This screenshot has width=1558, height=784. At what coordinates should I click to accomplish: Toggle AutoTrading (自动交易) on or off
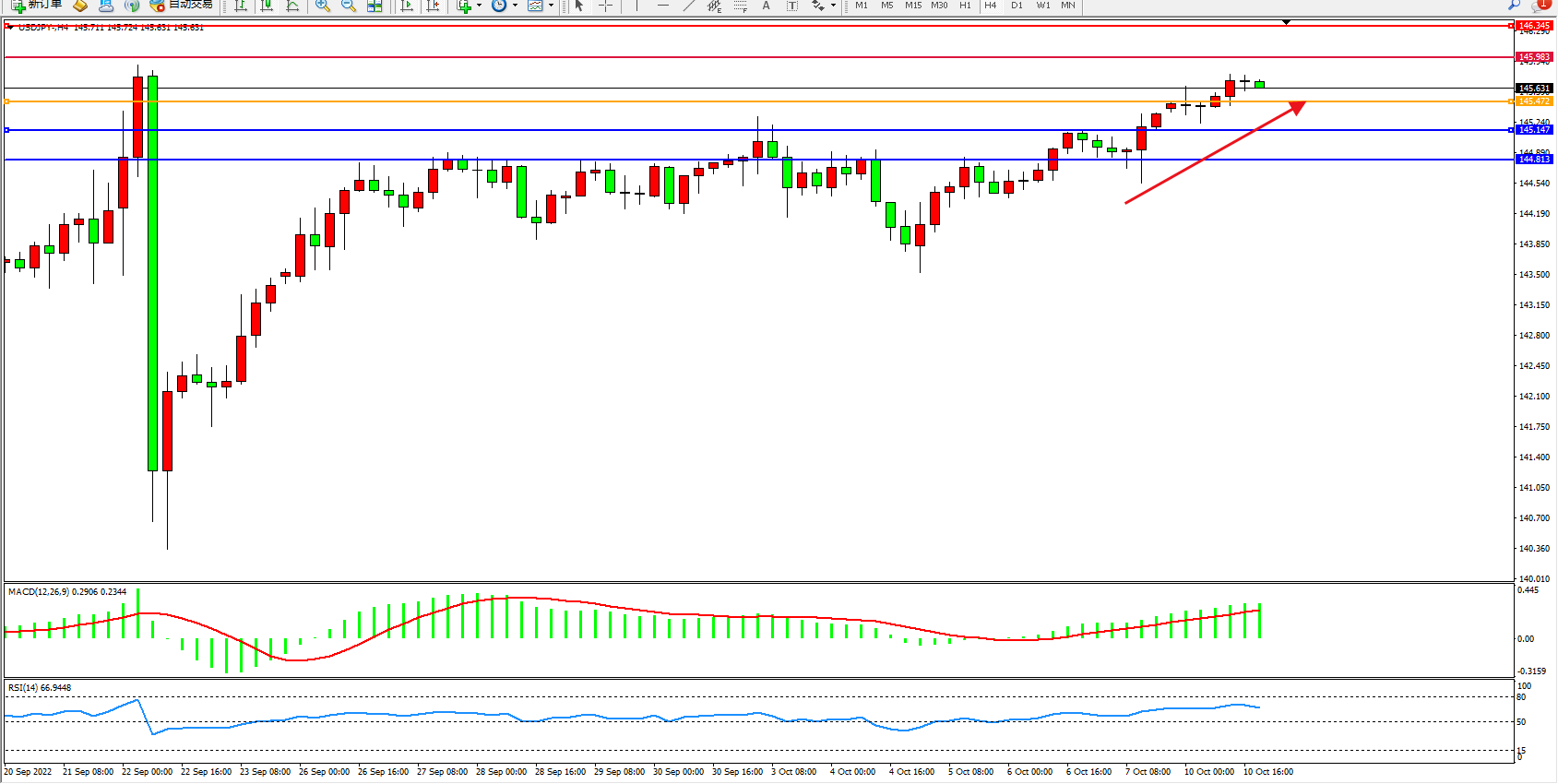click(x=183, y=5)
